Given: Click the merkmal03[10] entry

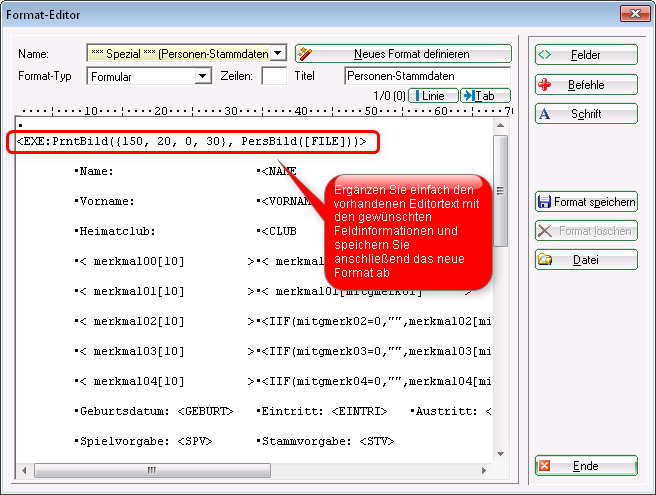Looking at the screenshot, I should [130, 351].
